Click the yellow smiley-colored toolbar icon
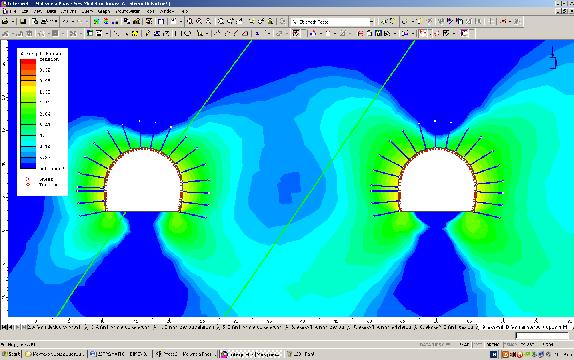 point(135,34)
